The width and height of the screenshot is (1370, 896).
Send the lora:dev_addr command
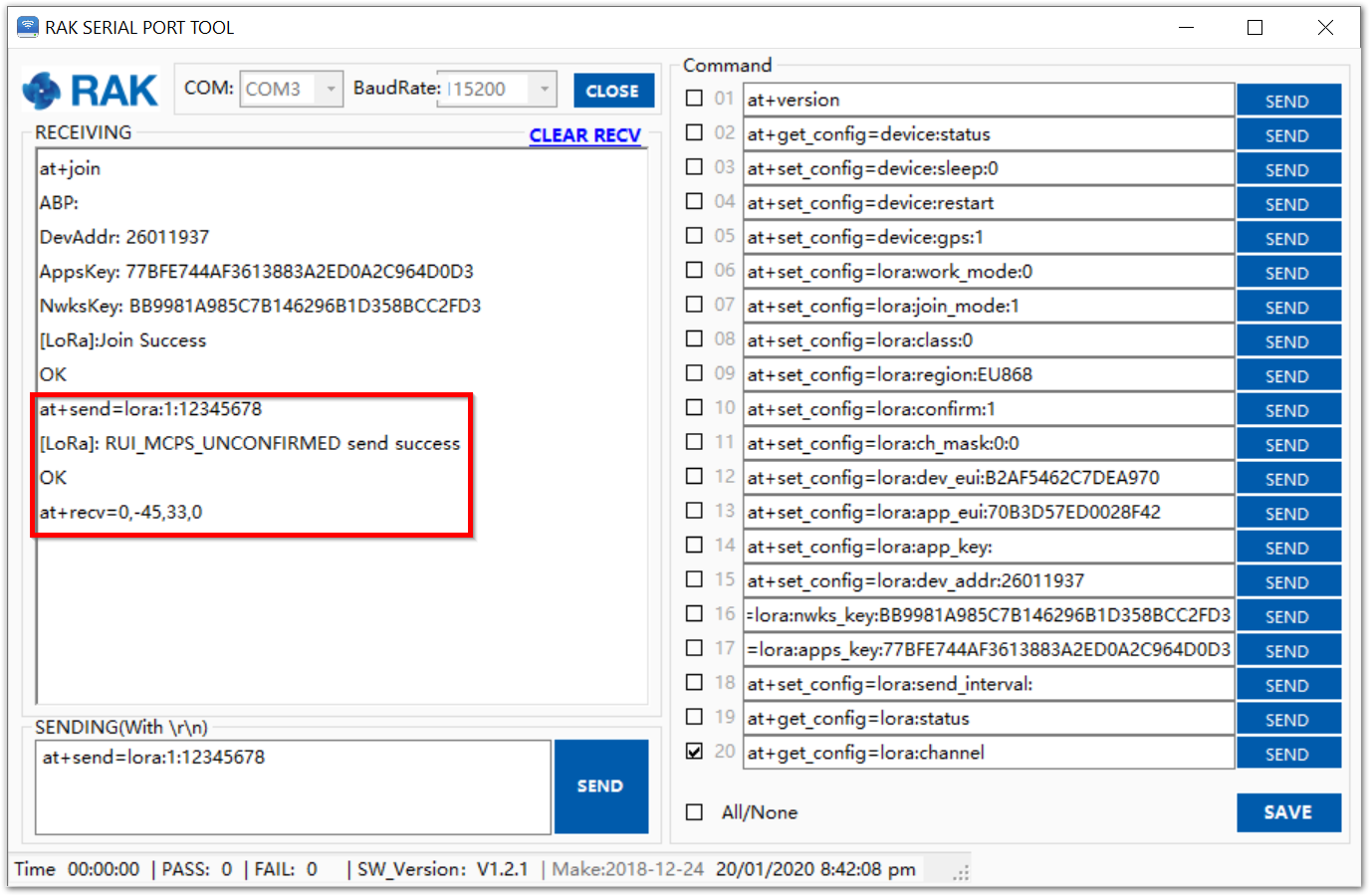(x=1288, y=581)
